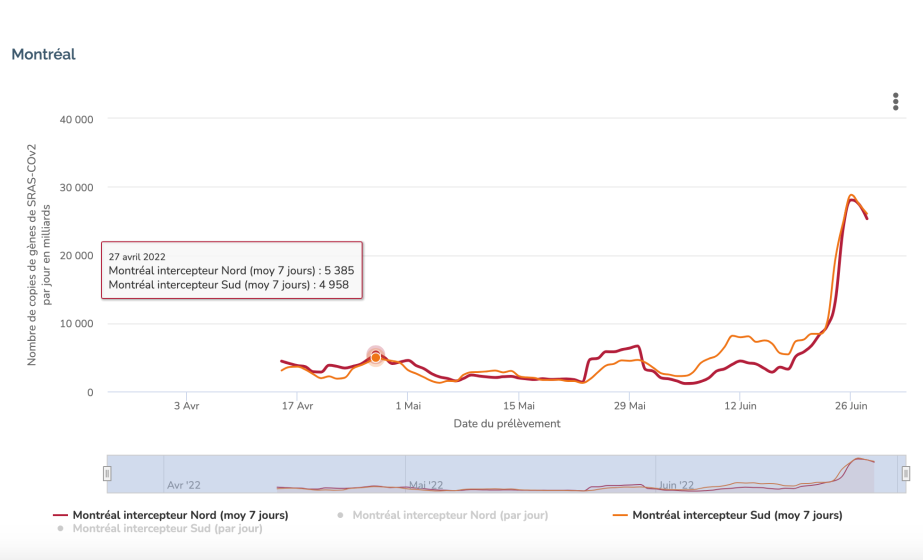The height and width of the screenshot is (560, 923).
Task: Open the chart options three-dot menu
Action: pyautogui.click(x=895, y=102)
